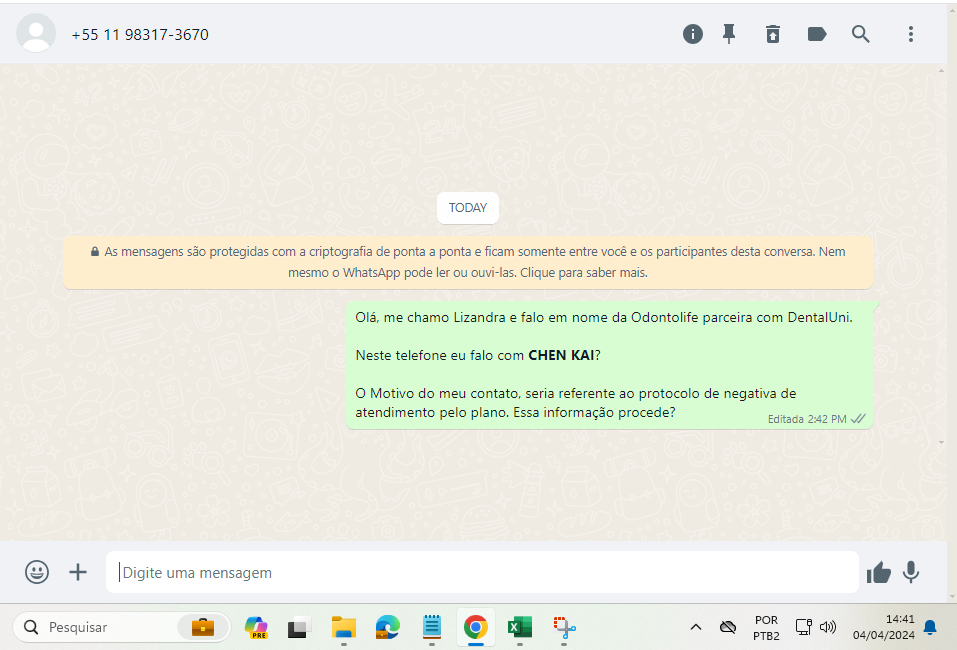Image resolution: width=957 pixels, height=650 pixels.
Task: Open Copilot preview from taskbar
Action: [256, 627]
